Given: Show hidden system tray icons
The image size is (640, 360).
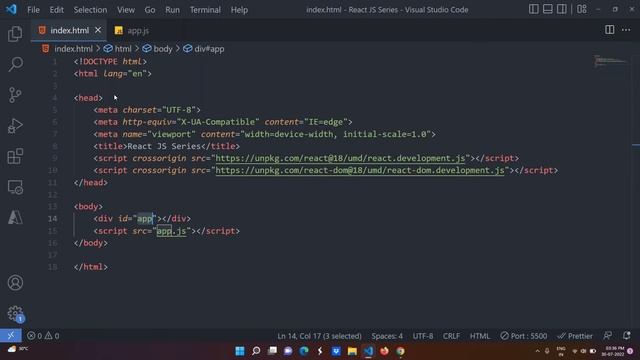Looking at the screenshot, I should [537, 351].
